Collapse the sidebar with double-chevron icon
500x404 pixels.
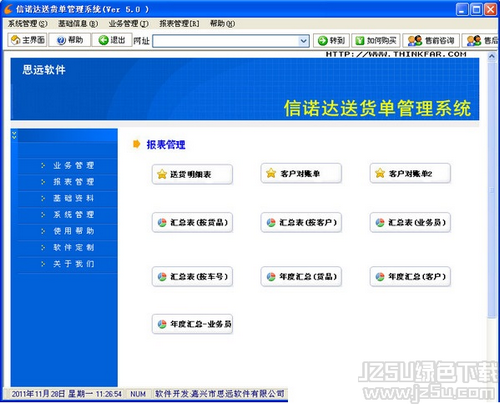[14, 135]
